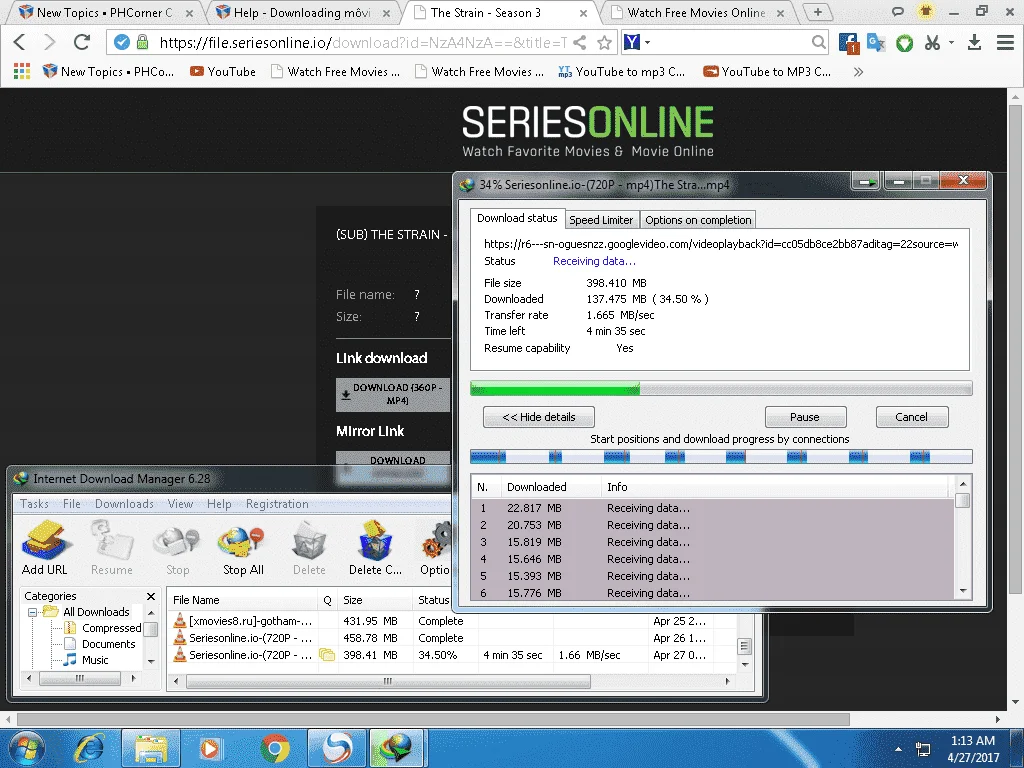Open the Facebook extension icon
The width and height of the screenshot is (1024, 768).
tap(848, 43)
